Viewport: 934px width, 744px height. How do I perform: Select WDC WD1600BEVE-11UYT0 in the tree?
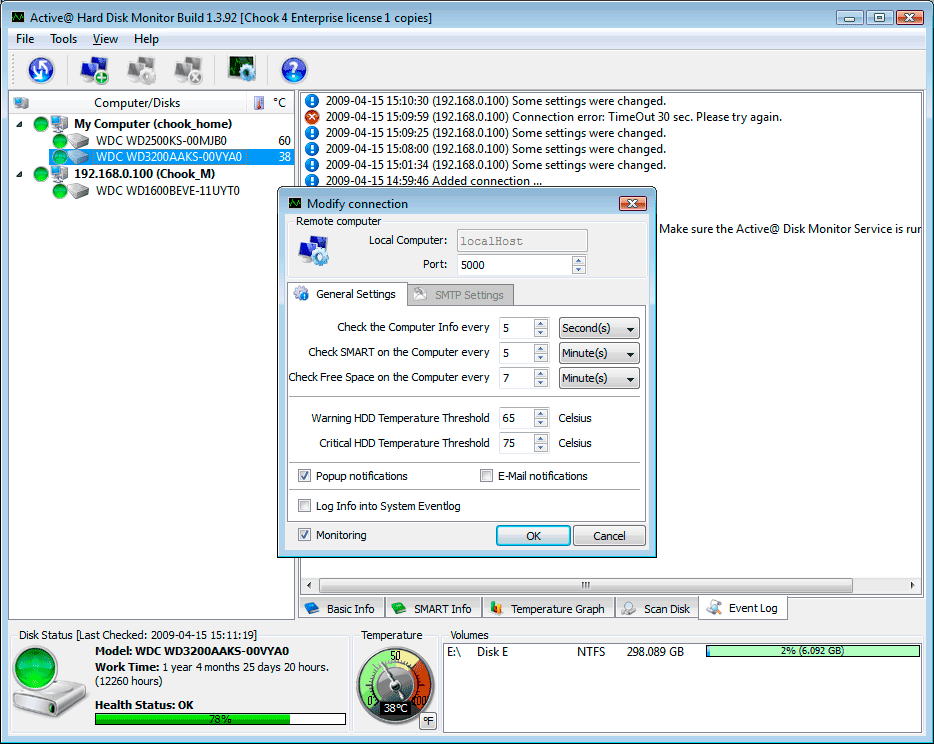(168, 191)
